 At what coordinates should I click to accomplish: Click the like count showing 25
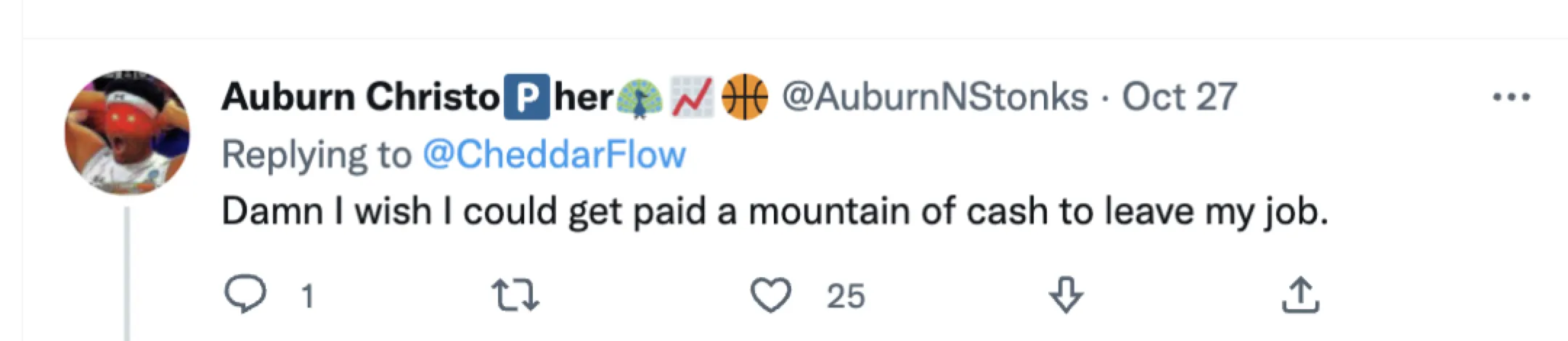[846, 296]
